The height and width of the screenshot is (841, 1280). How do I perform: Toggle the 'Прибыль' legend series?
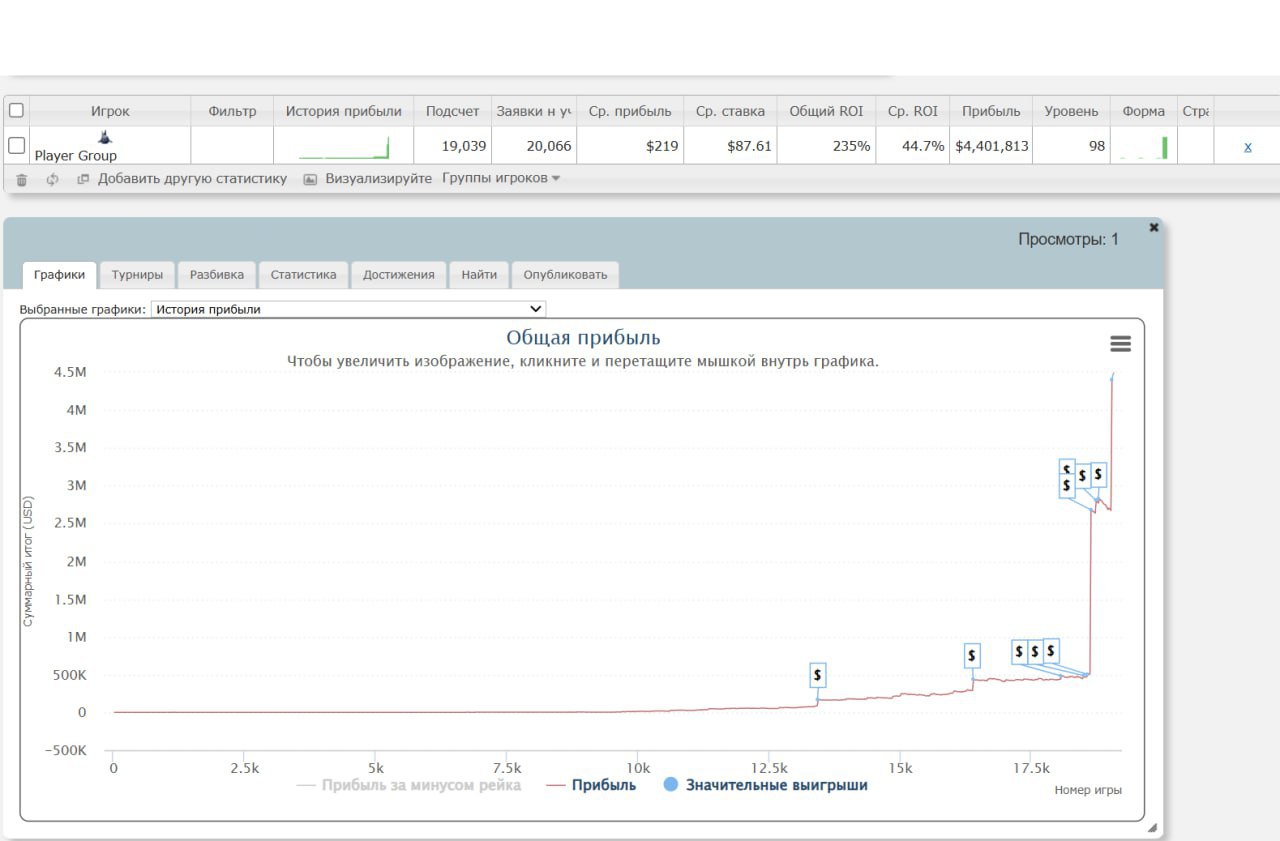tap(591, 785)
